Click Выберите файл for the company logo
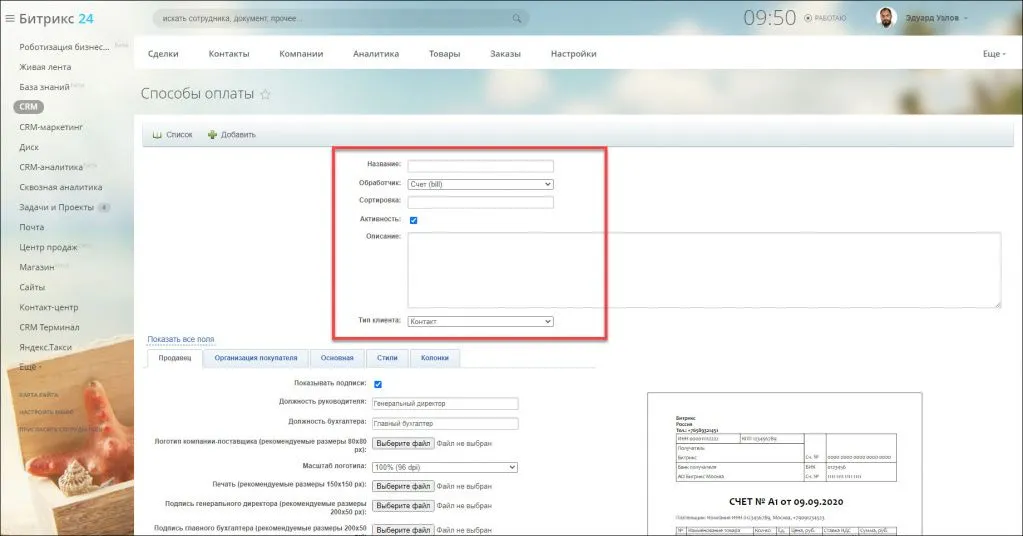1023x536 pixels. click(402, 443)
